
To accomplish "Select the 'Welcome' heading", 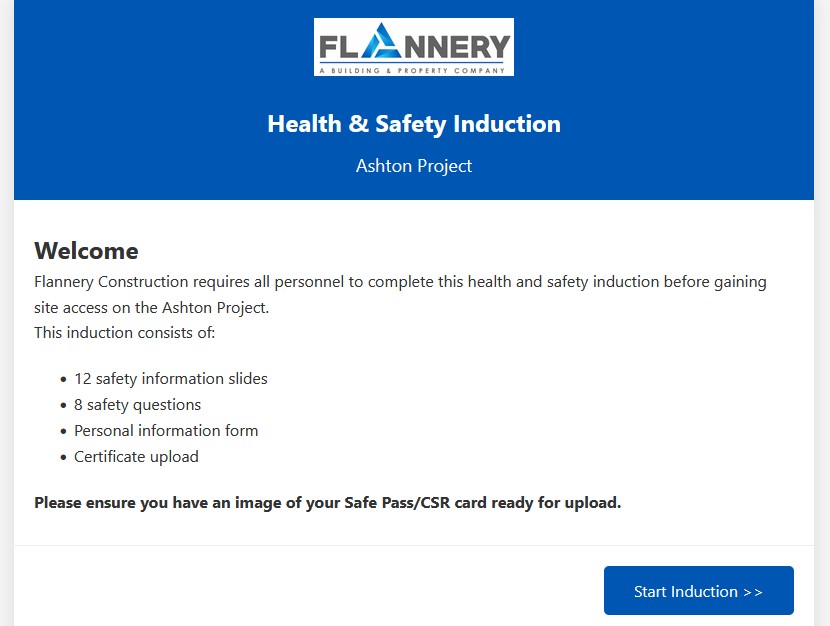I will pos(86,251).
